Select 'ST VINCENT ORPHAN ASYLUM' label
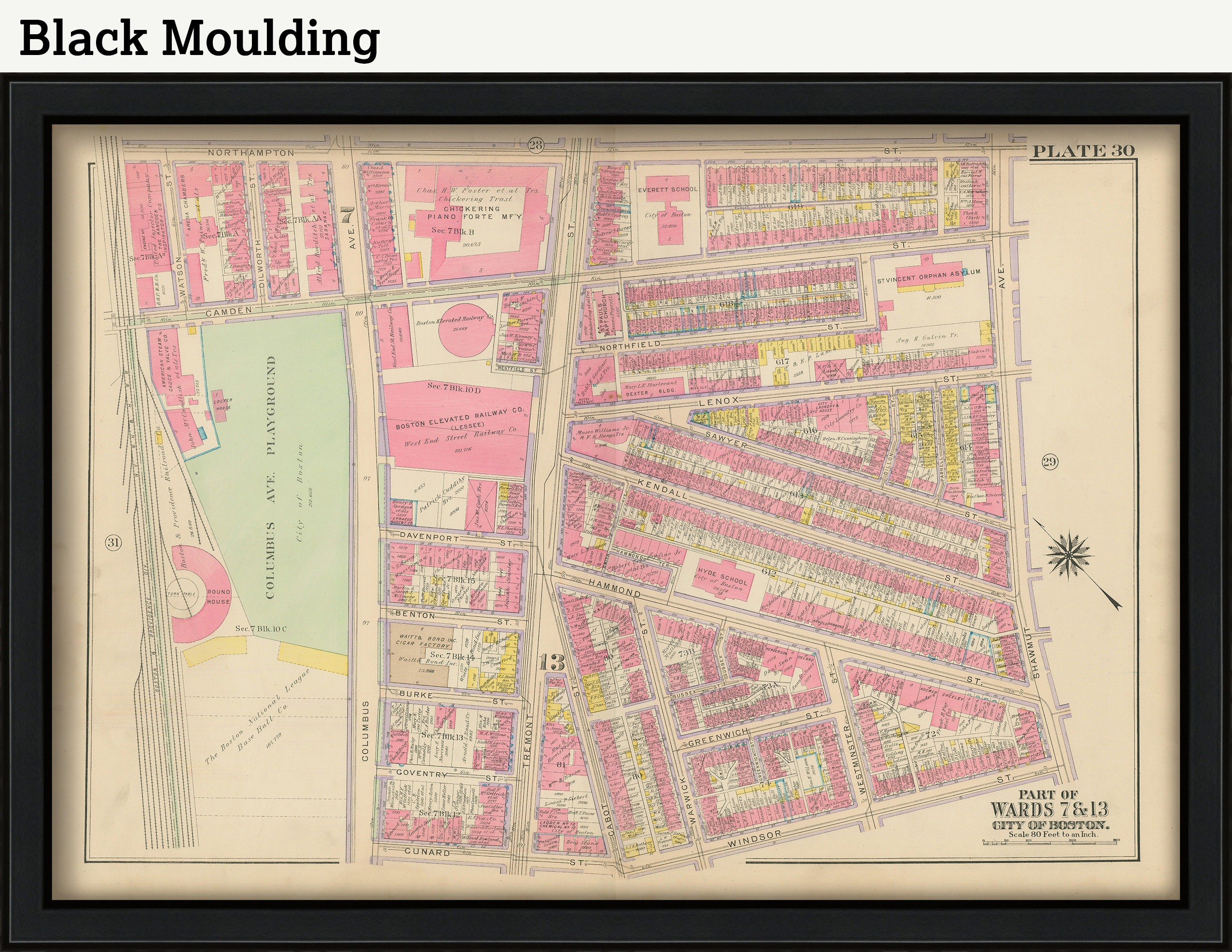1232x952 pixels. (x=928, y=276)
